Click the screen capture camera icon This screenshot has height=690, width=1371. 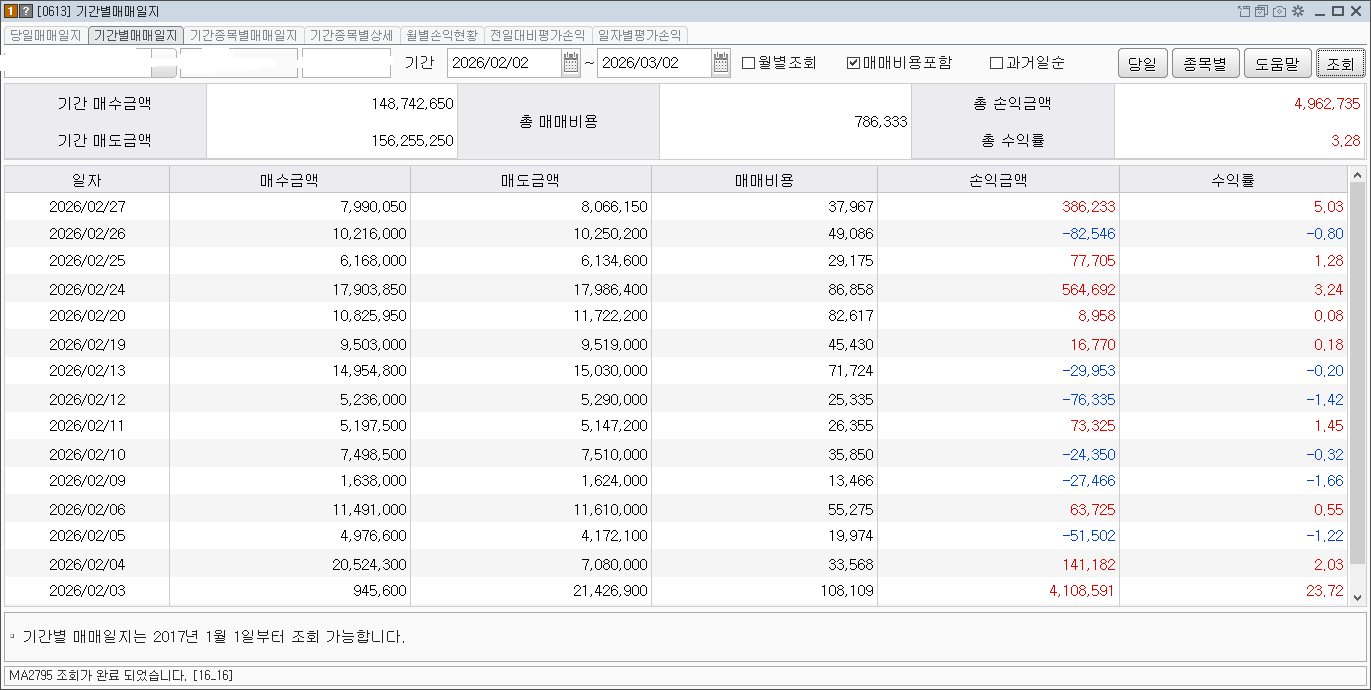point(1280,10)
